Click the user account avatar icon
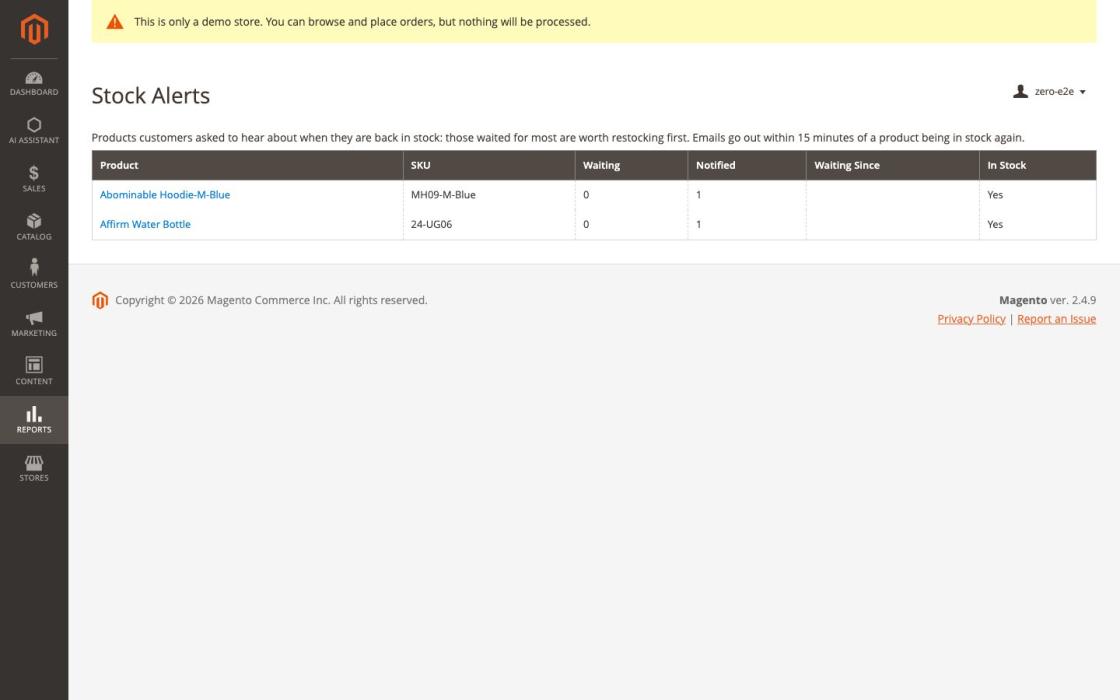Image resolution: width=1120 pixels, height=700 pixels. pos(1020,91)
